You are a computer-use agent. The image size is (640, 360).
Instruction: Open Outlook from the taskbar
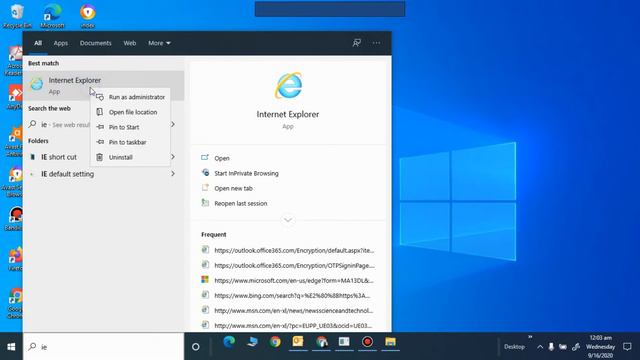(x=298, y=342)
